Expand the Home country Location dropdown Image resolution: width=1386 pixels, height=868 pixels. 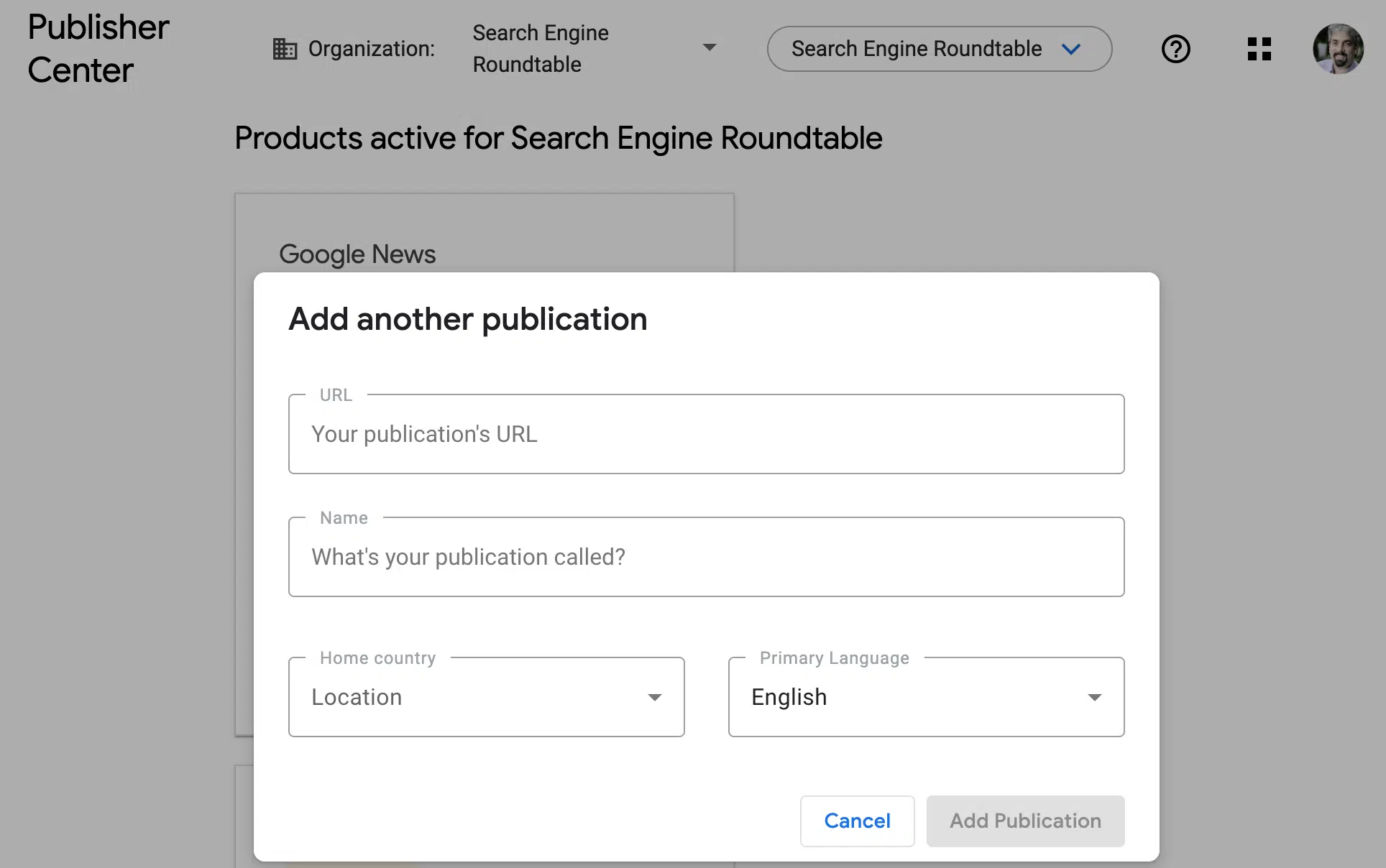pos(655,697)
